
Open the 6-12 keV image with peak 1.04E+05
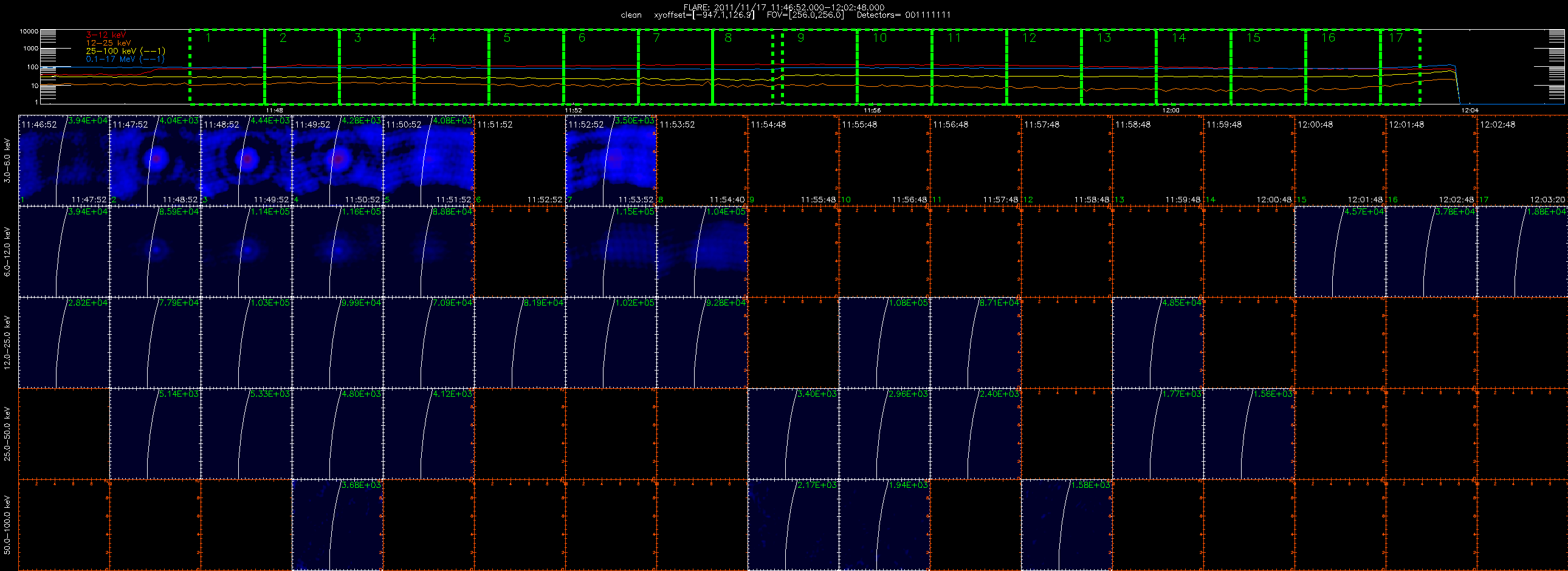click(703, 251)
